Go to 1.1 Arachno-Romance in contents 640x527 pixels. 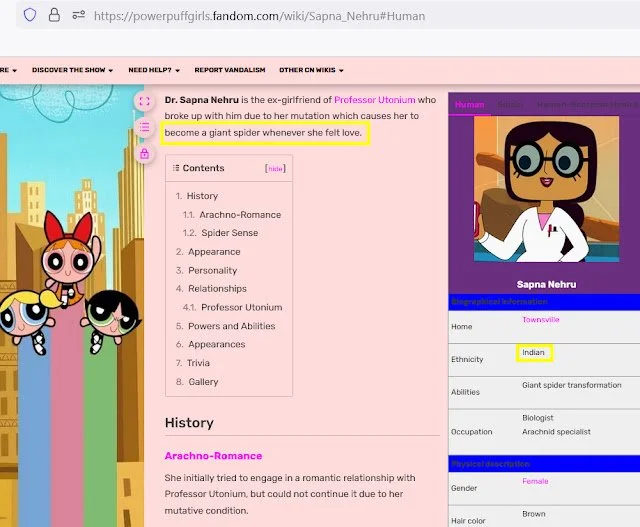[x=232, y=215]
